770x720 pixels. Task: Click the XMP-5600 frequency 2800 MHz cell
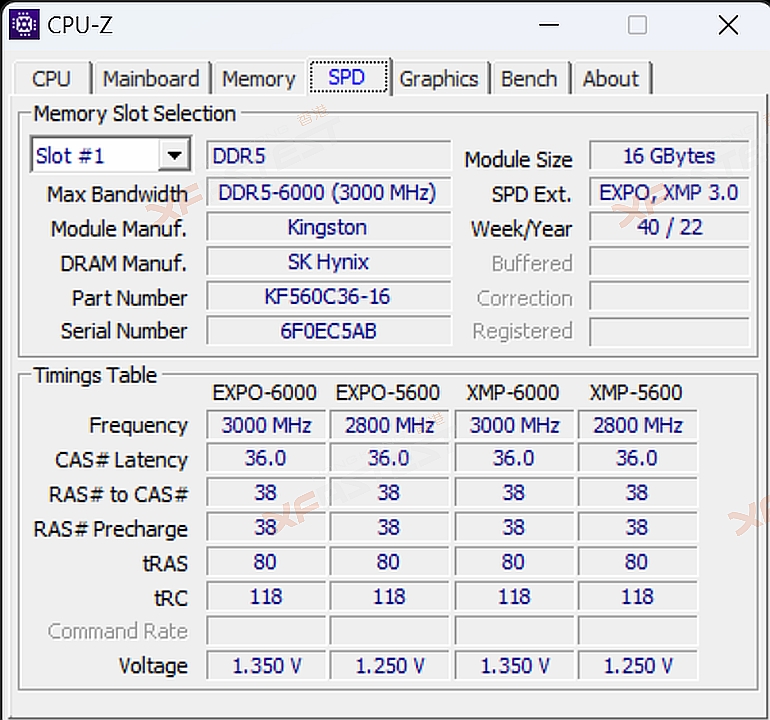click(x=637, y=425)
